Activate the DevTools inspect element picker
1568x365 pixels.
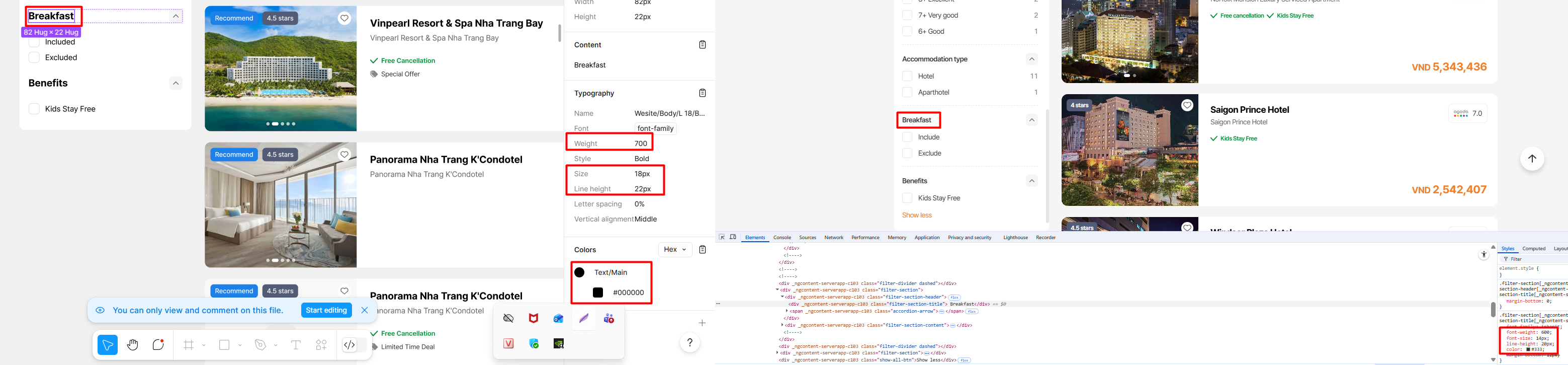point(722,237)
